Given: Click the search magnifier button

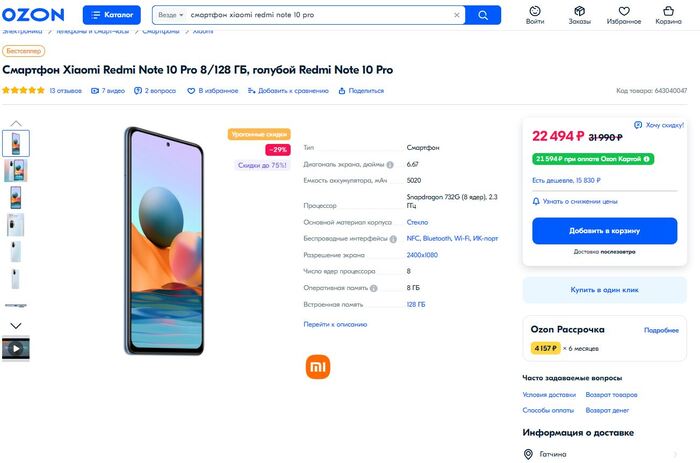Looking at the screenshot, I should point(483,15).
